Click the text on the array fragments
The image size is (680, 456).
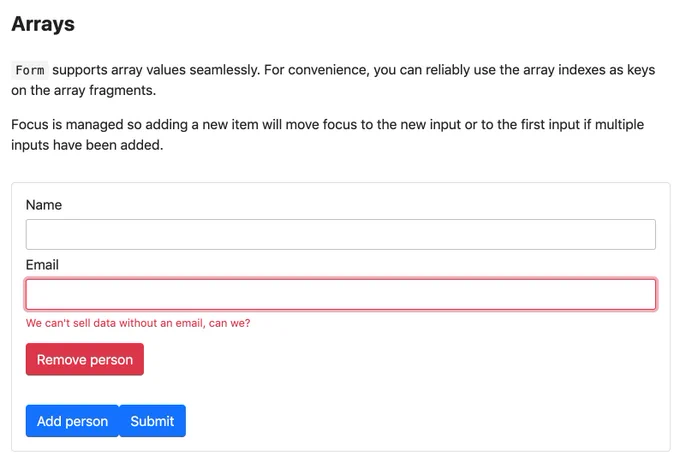point(83,90)
